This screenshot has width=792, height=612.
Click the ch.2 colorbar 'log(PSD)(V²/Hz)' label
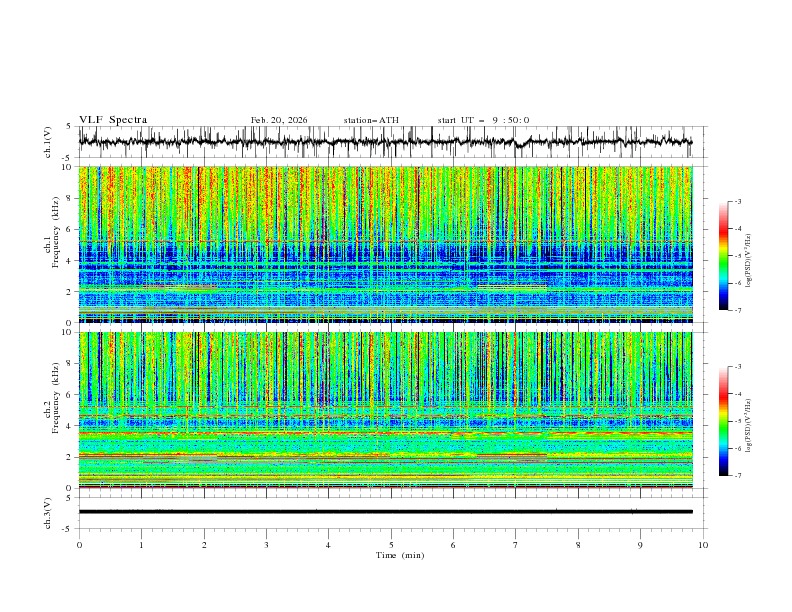[x=749, y=425]
